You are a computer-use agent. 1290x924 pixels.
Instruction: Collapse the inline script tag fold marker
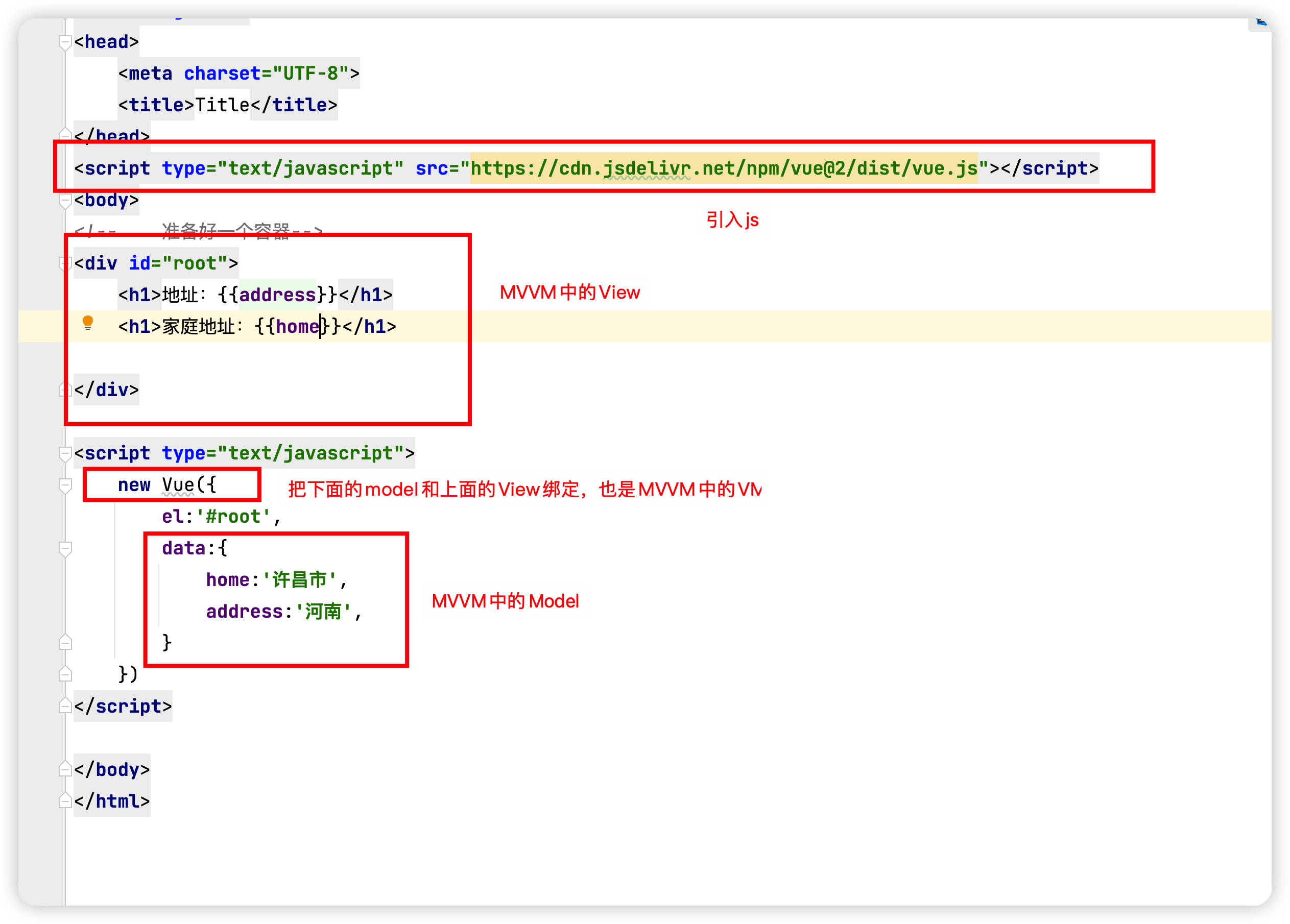(x=65, y=454)
